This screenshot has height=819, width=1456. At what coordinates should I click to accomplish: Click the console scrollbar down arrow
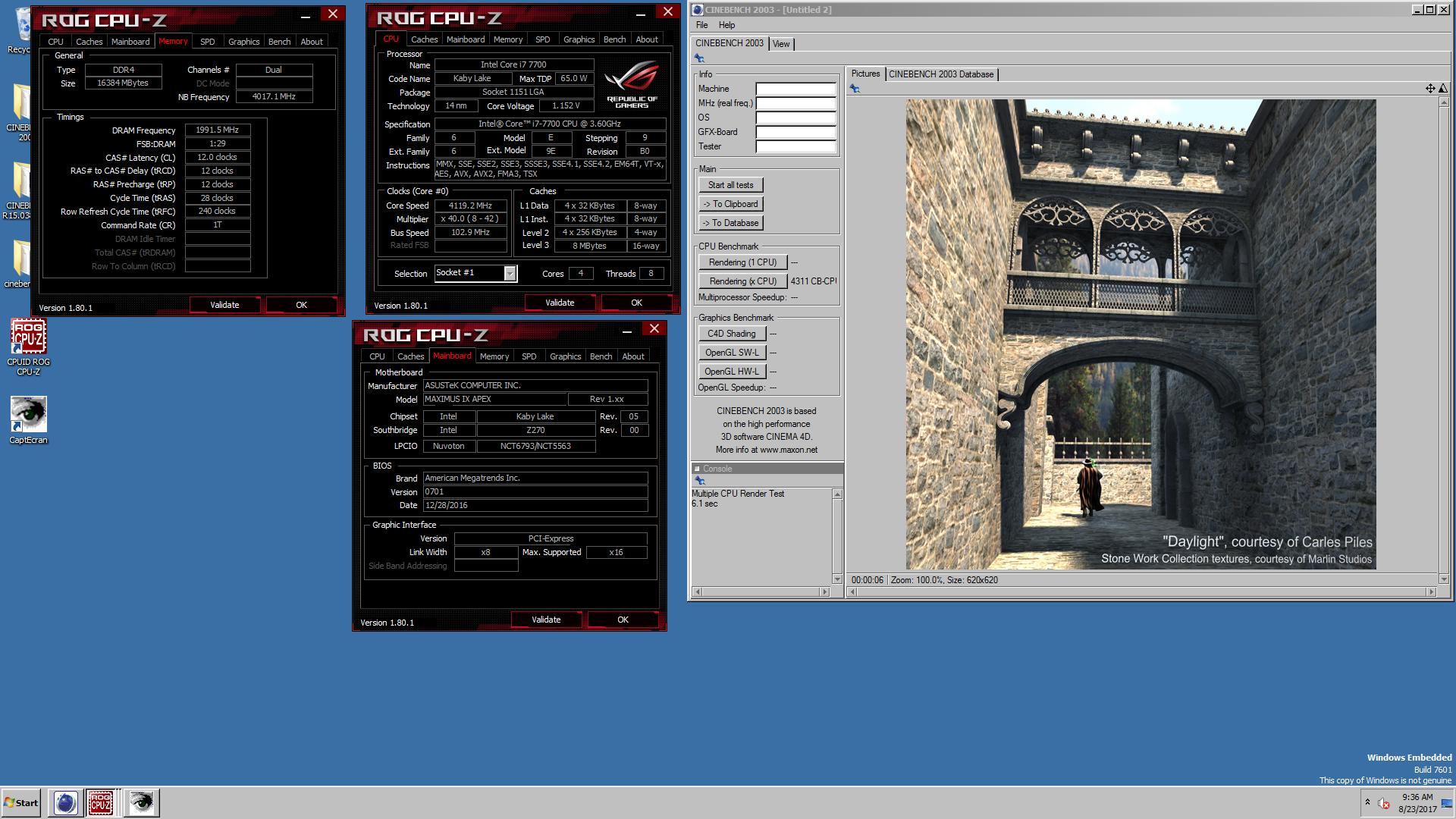pos(837,579)
